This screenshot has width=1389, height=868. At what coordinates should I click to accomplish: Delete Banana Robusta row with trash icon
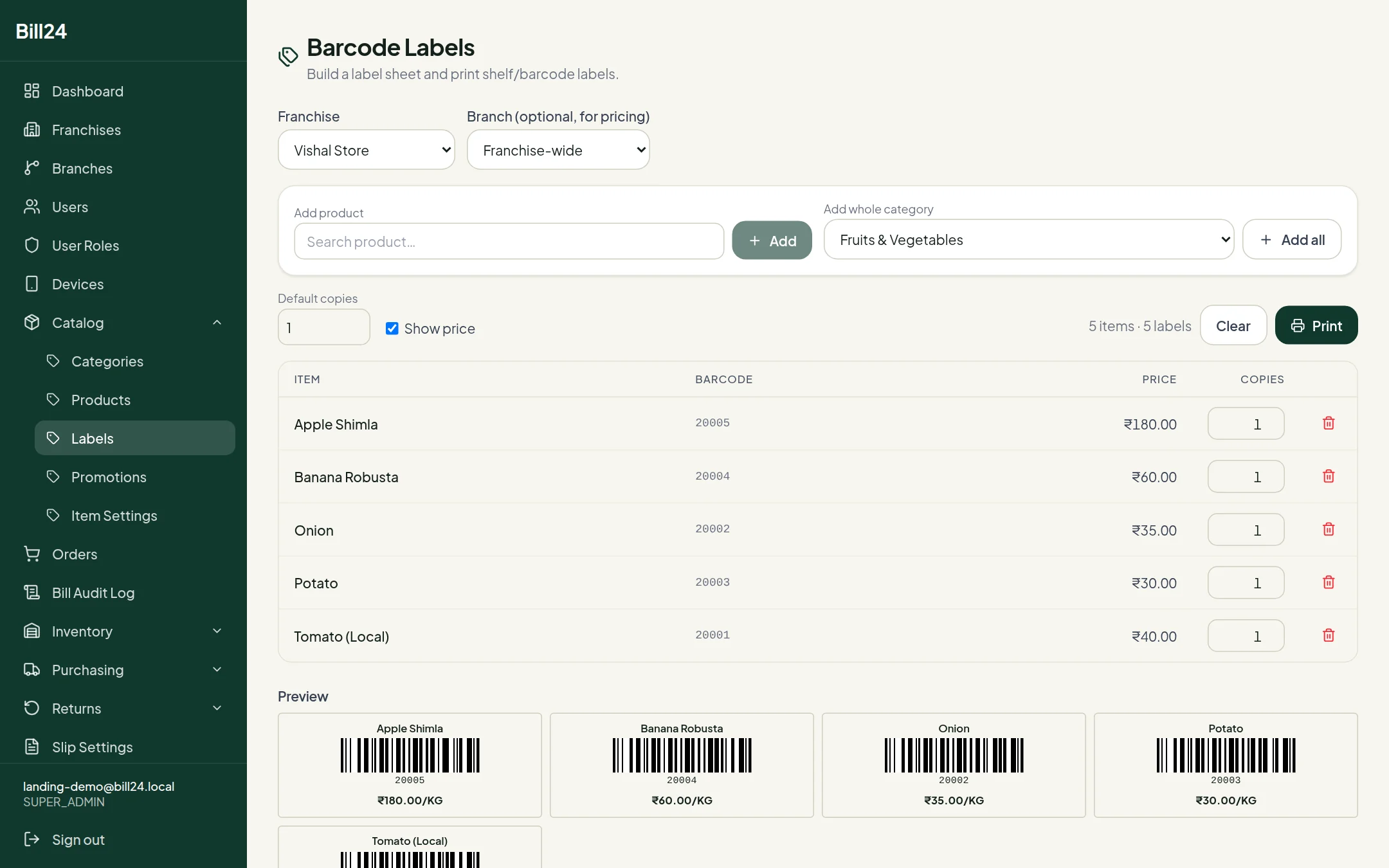1329,476
